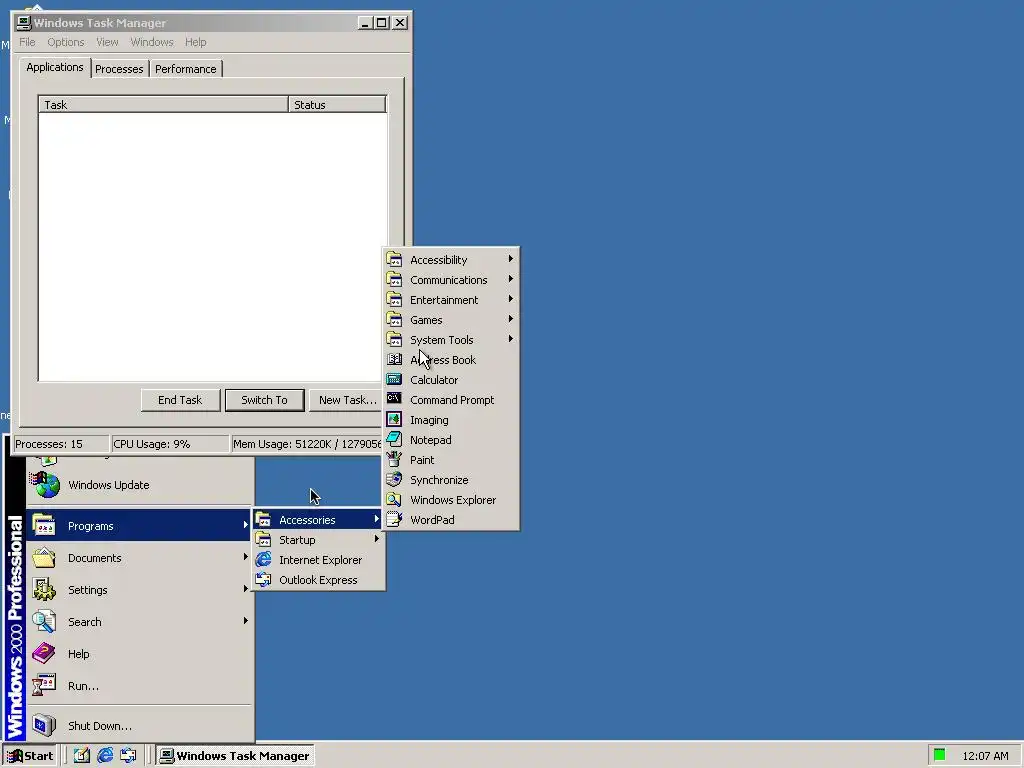Expand the Search submenu arrow
This screenshot has height=768, width=1024.
tap(246, 620)
